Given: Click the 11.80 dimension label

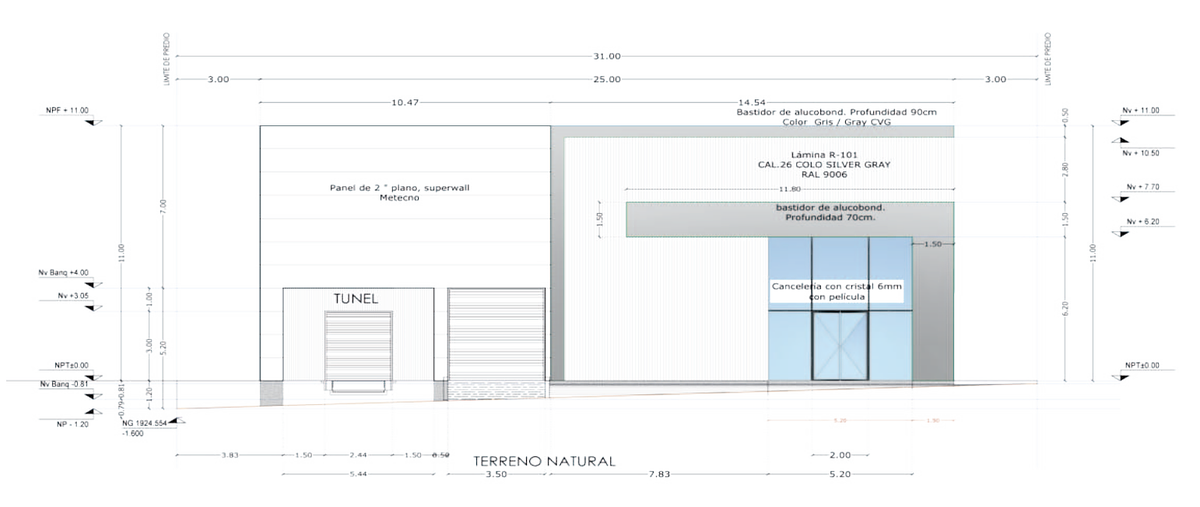Looking at the screenshot, I should (790, 188).
